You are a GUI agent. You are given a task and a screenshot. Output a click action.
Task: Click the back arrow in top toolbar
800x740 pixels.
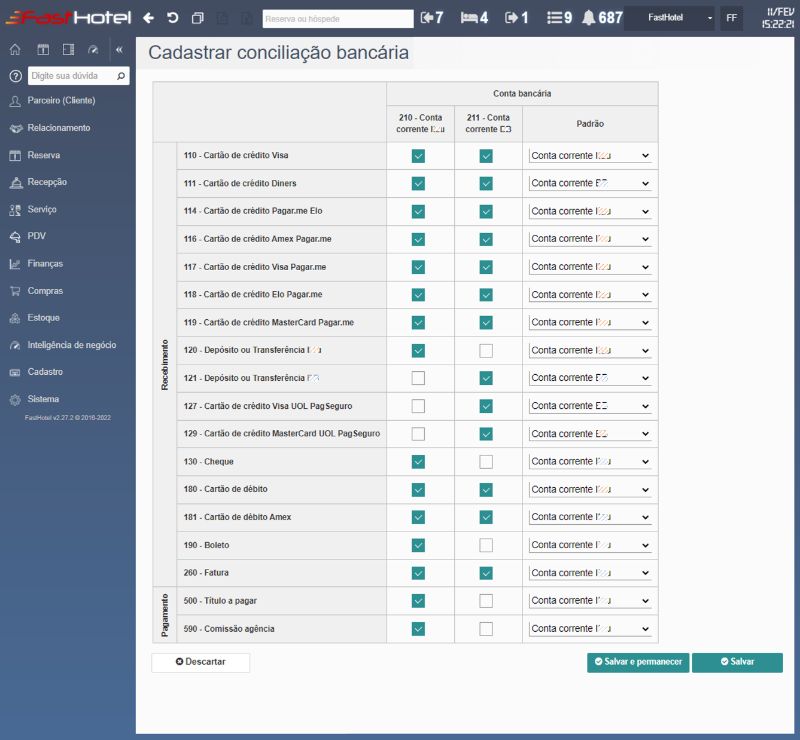(x=148, y=18)
